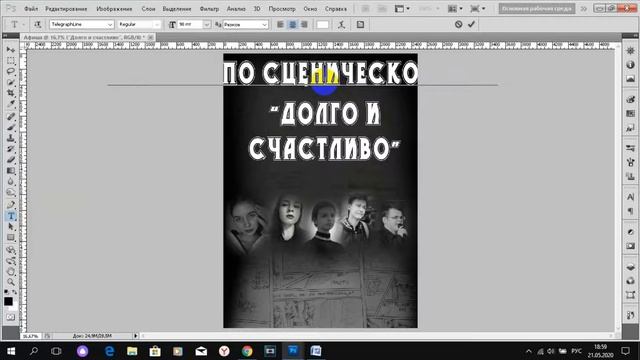The height and width of the screenshot is (360, 640).
Task: Commit current text edits checkmark
Action: [x=471, y=24]
